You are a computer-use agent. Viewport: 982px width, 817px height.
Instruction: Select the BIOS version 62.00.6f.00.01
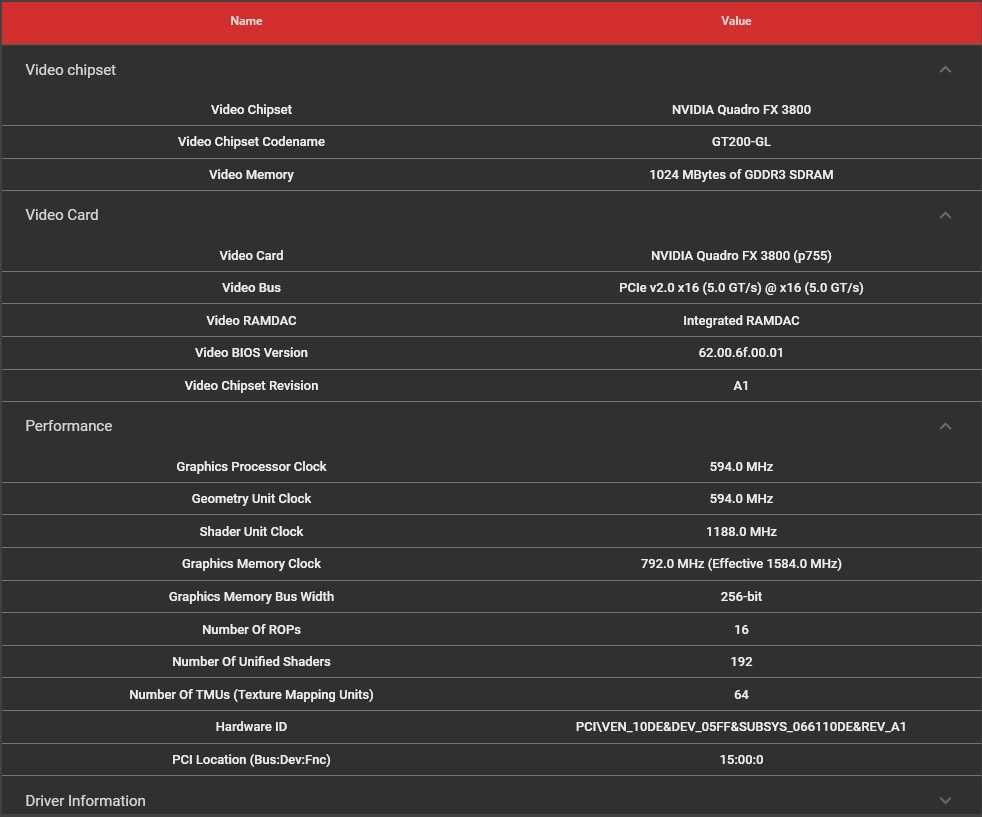(741, 352)
